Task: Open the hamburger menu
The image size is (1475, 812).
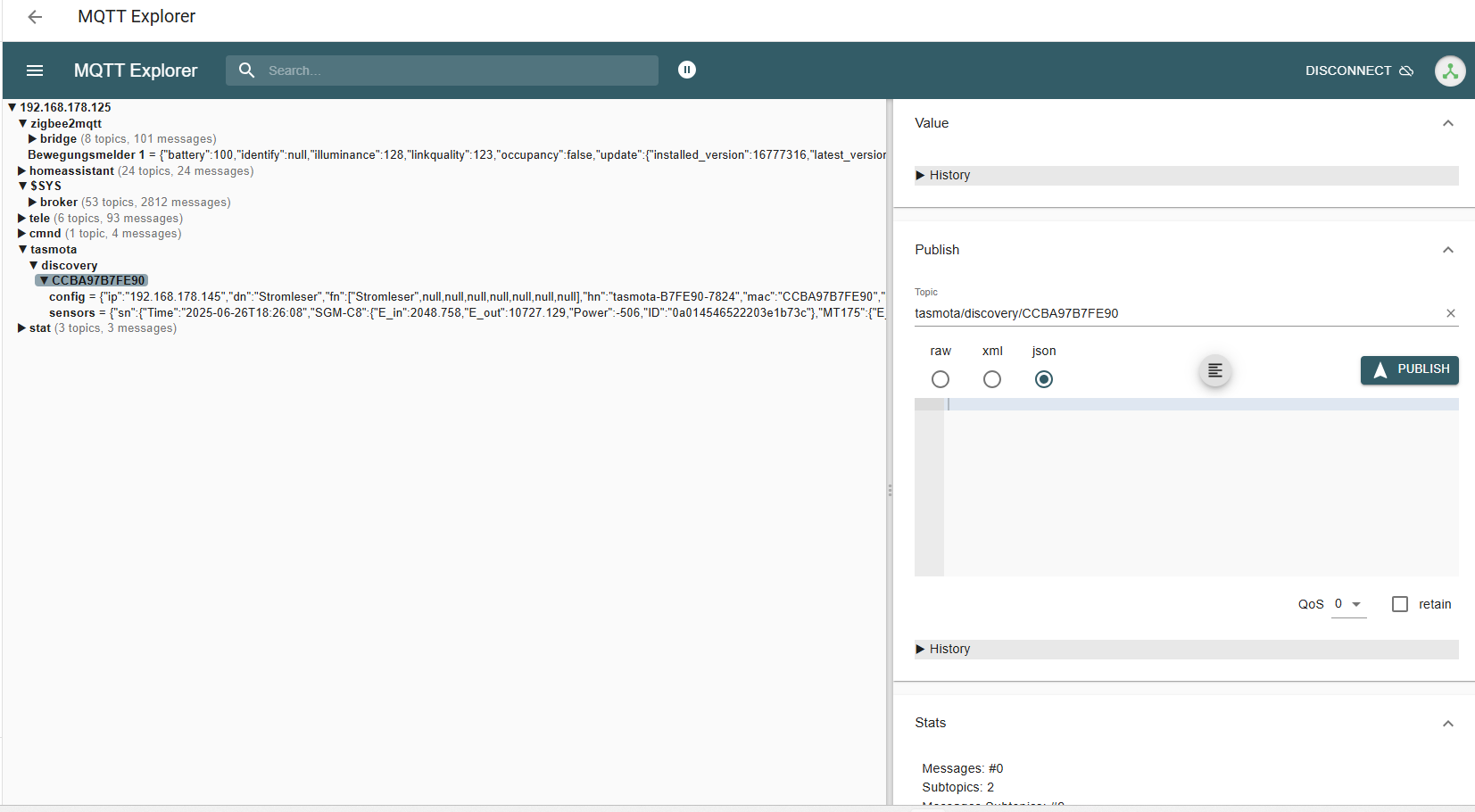Action: (35, 70)
